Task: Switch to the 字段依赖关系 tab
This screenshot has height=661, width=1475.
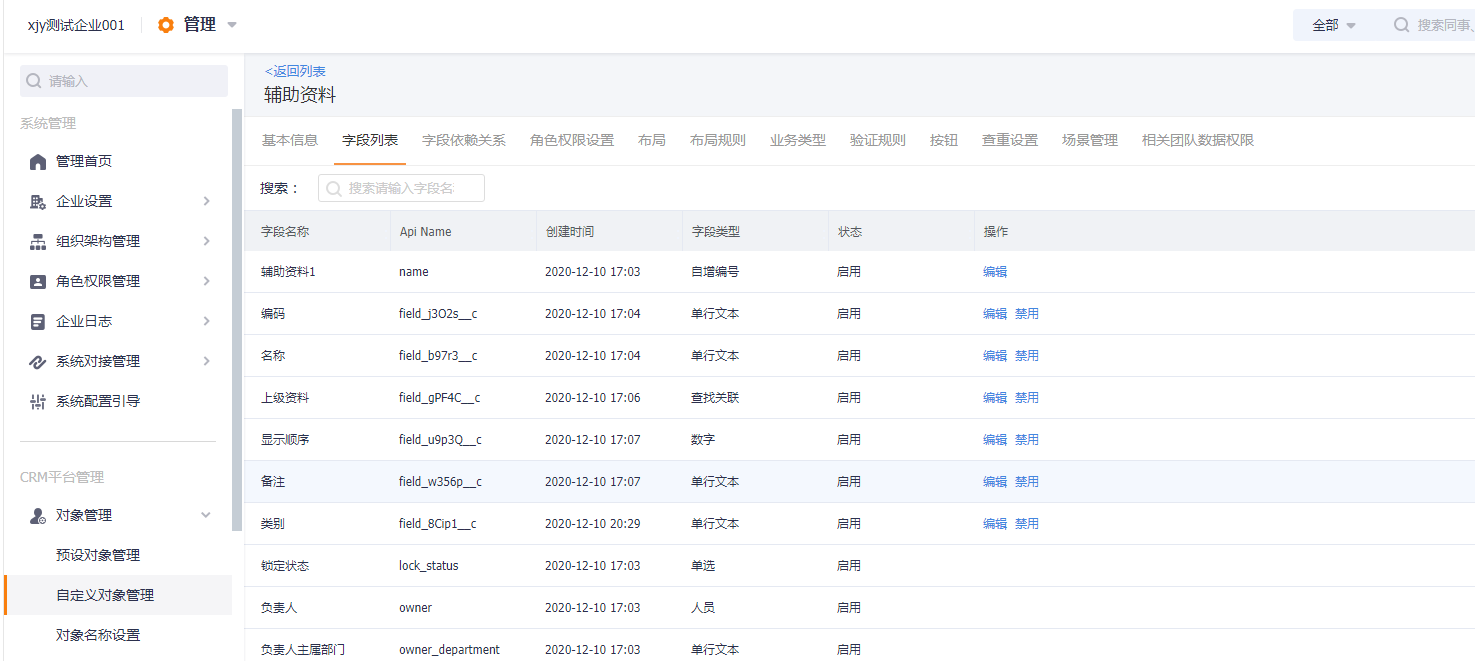Action: (x=464, y=140)
